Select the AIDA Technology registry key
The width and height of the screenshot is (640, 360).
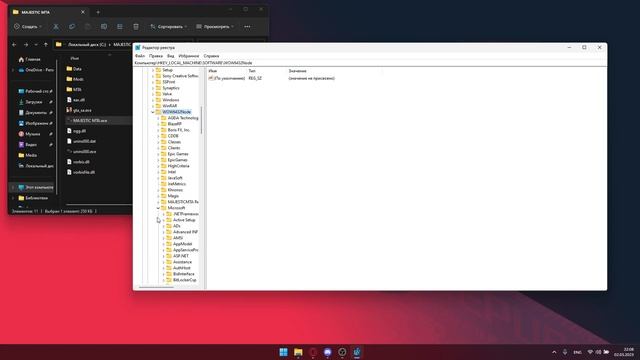click(x=183, y=118)
